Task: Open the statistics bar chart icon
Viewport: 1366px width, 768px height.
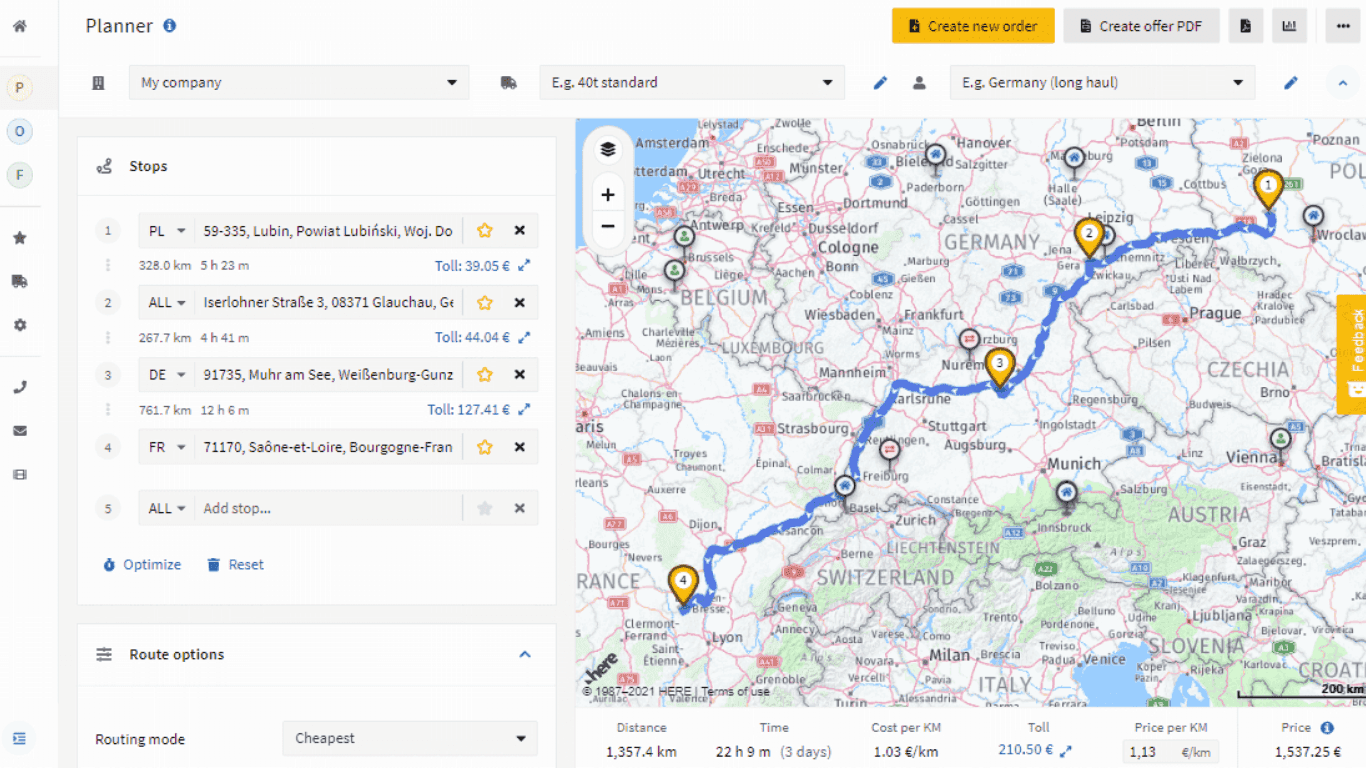Action: [x=1289, y=26]
